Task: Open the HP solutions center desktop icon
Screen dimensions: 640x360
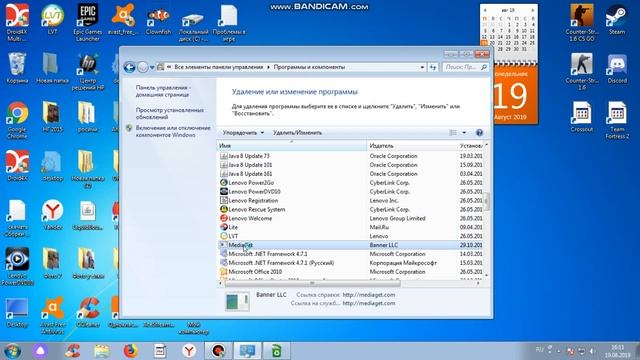Action: 88,72
